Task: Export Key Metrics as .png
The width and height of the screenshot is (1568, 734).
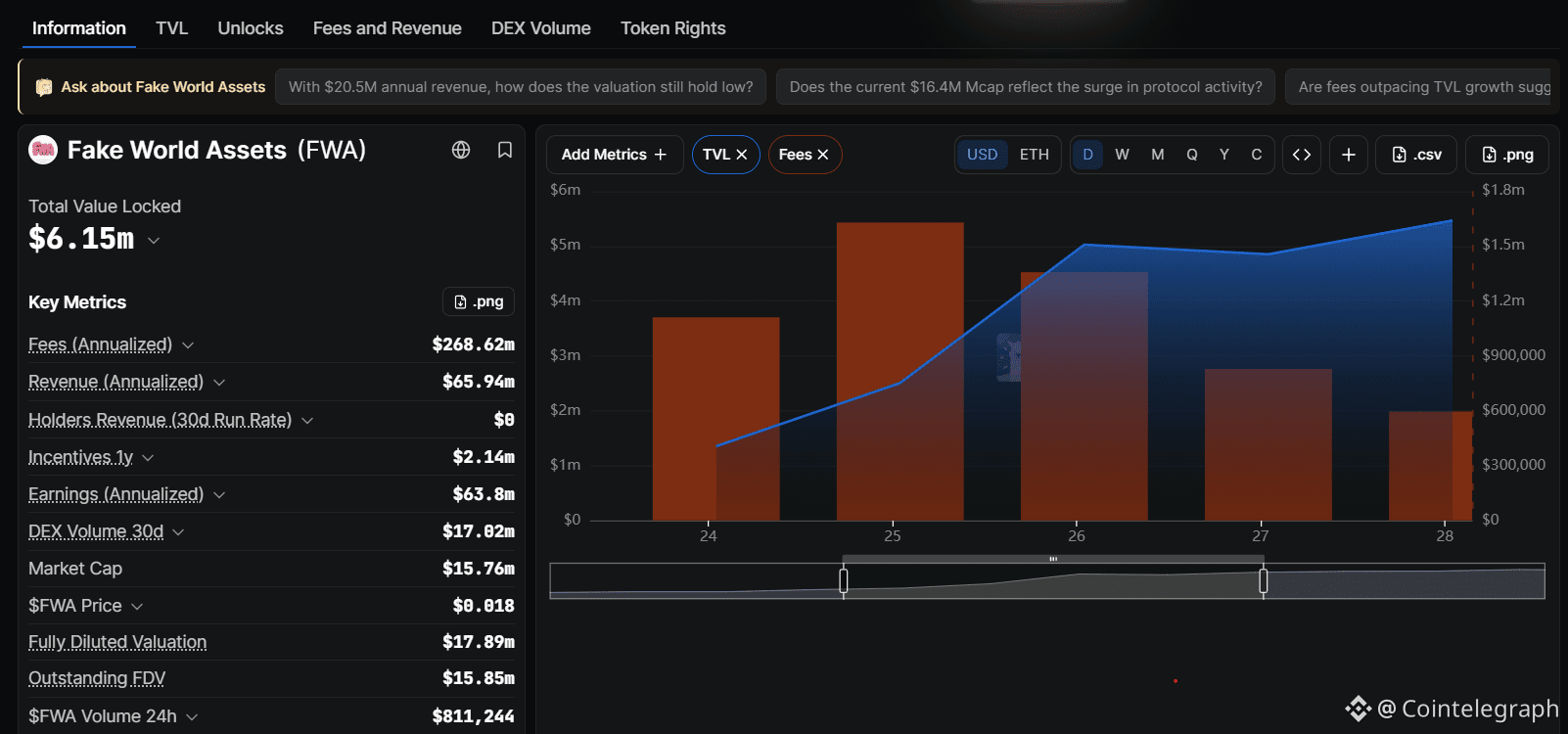Action: pyautogui.click(x=479, y=301)
